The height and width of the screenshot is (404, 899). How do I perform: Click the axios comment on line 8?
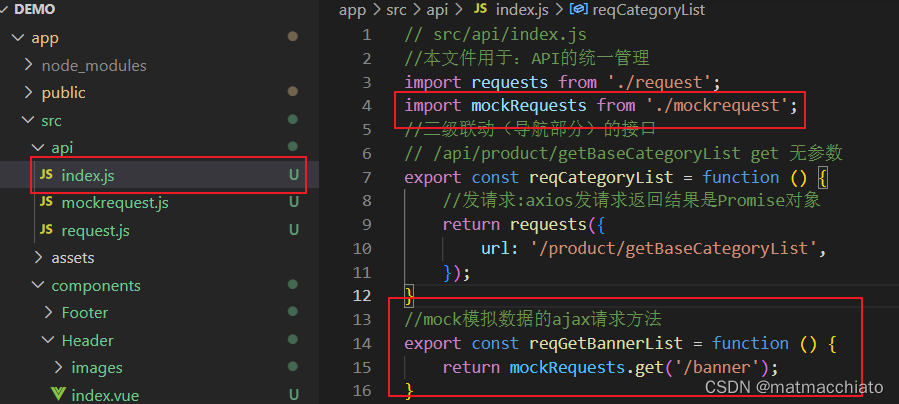click(631, 200)
